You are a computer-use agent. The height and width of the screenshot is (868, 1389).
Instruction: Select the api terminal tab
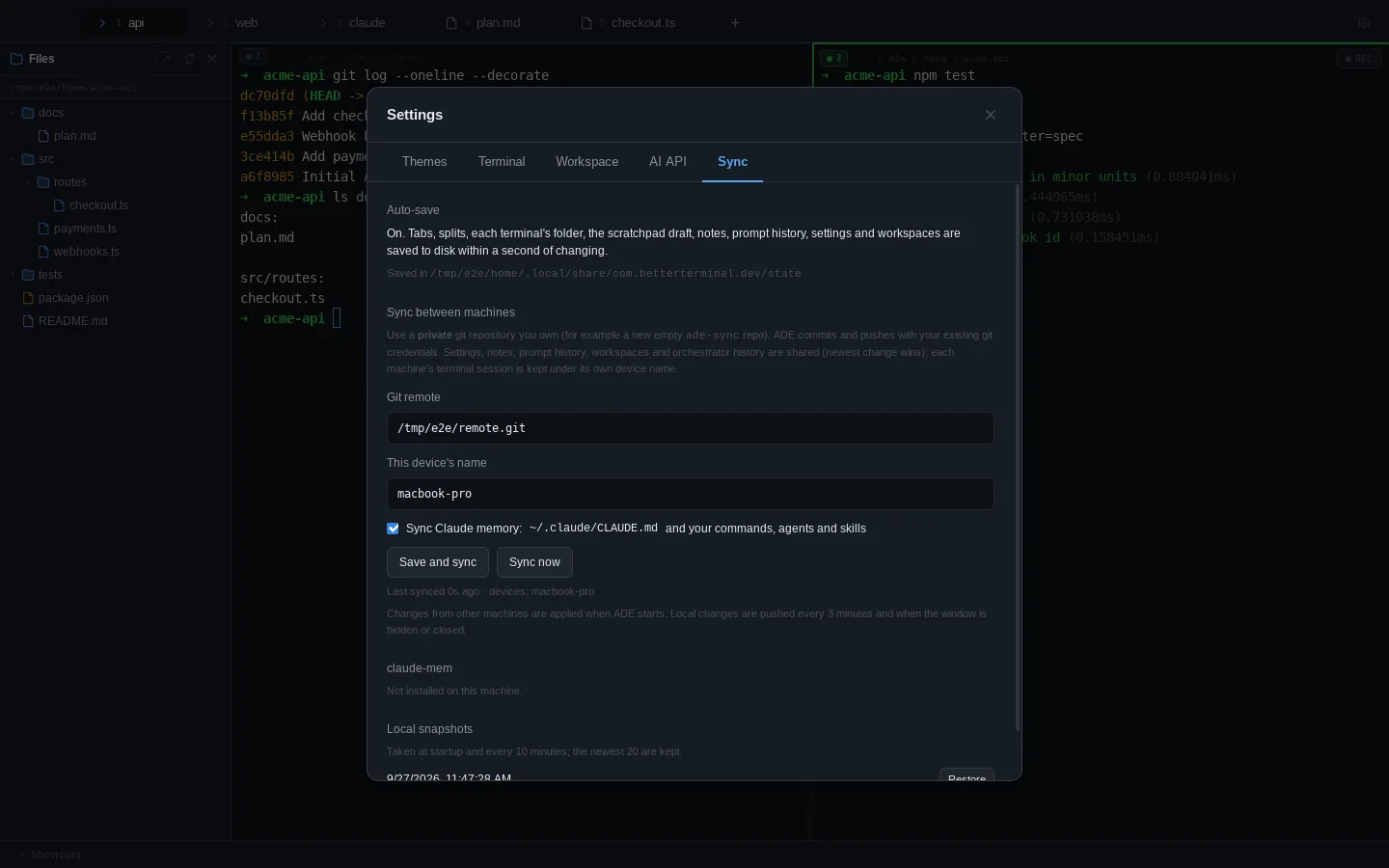coord(133,22)
